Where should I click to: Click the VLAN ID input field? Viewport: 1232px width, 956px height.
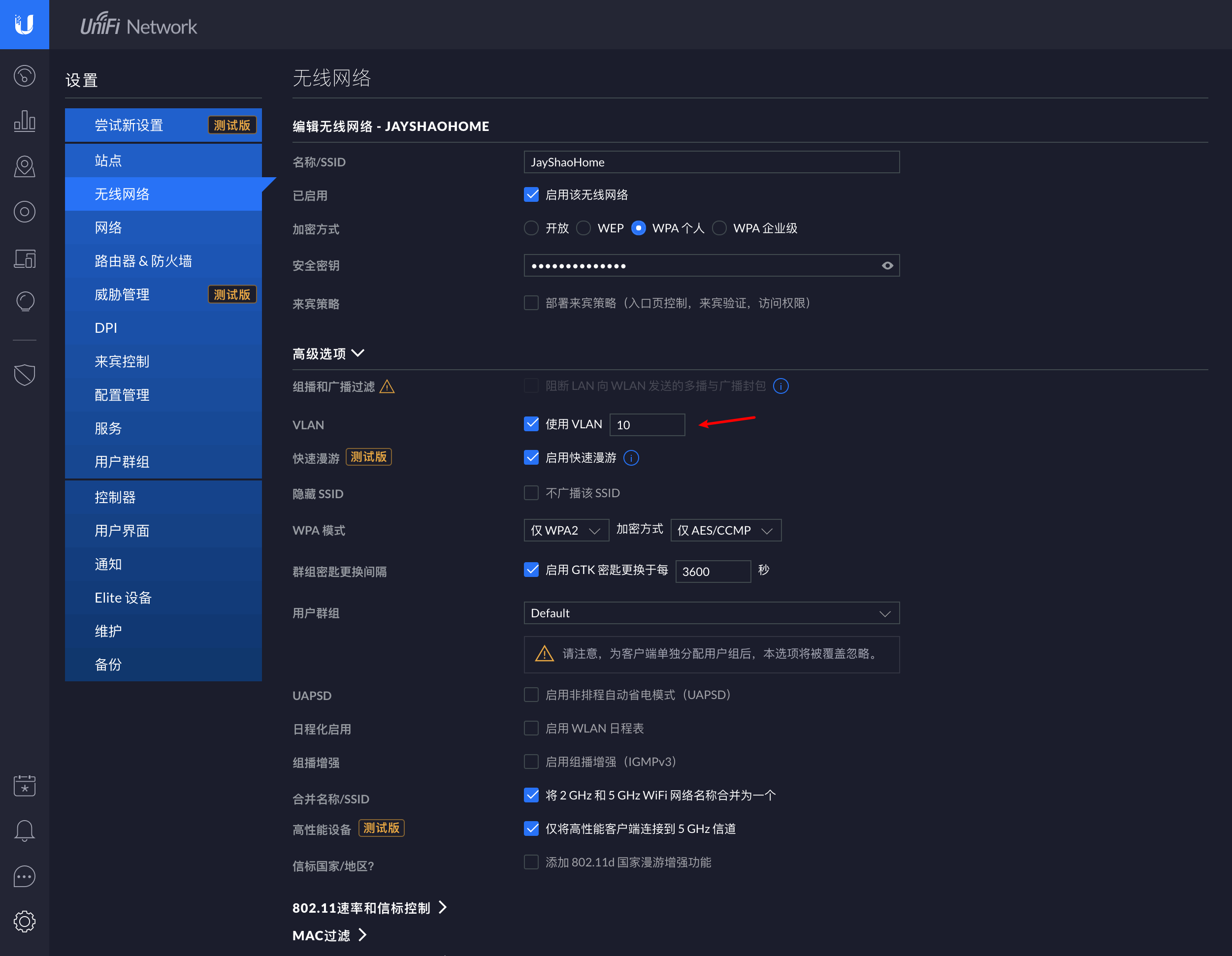pos(647,425)
